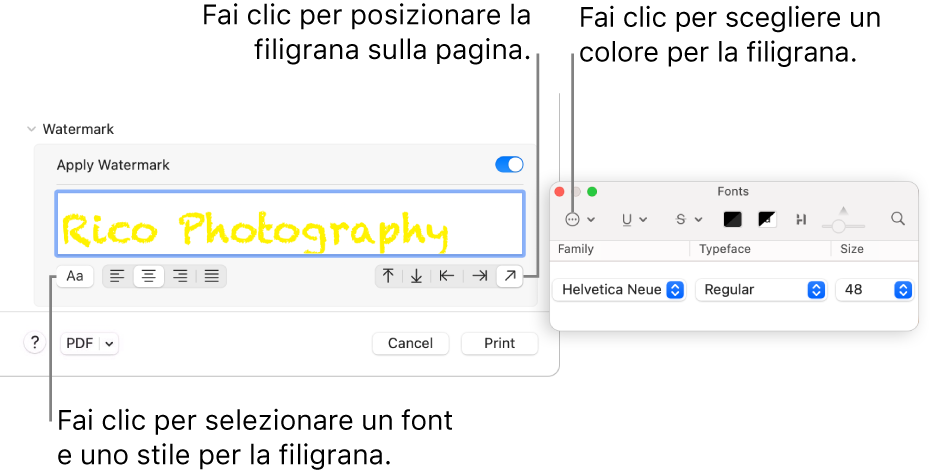The width and height of the screenshot is (931, 476).
Task: Position watermark at left edge
Action: 446,276
